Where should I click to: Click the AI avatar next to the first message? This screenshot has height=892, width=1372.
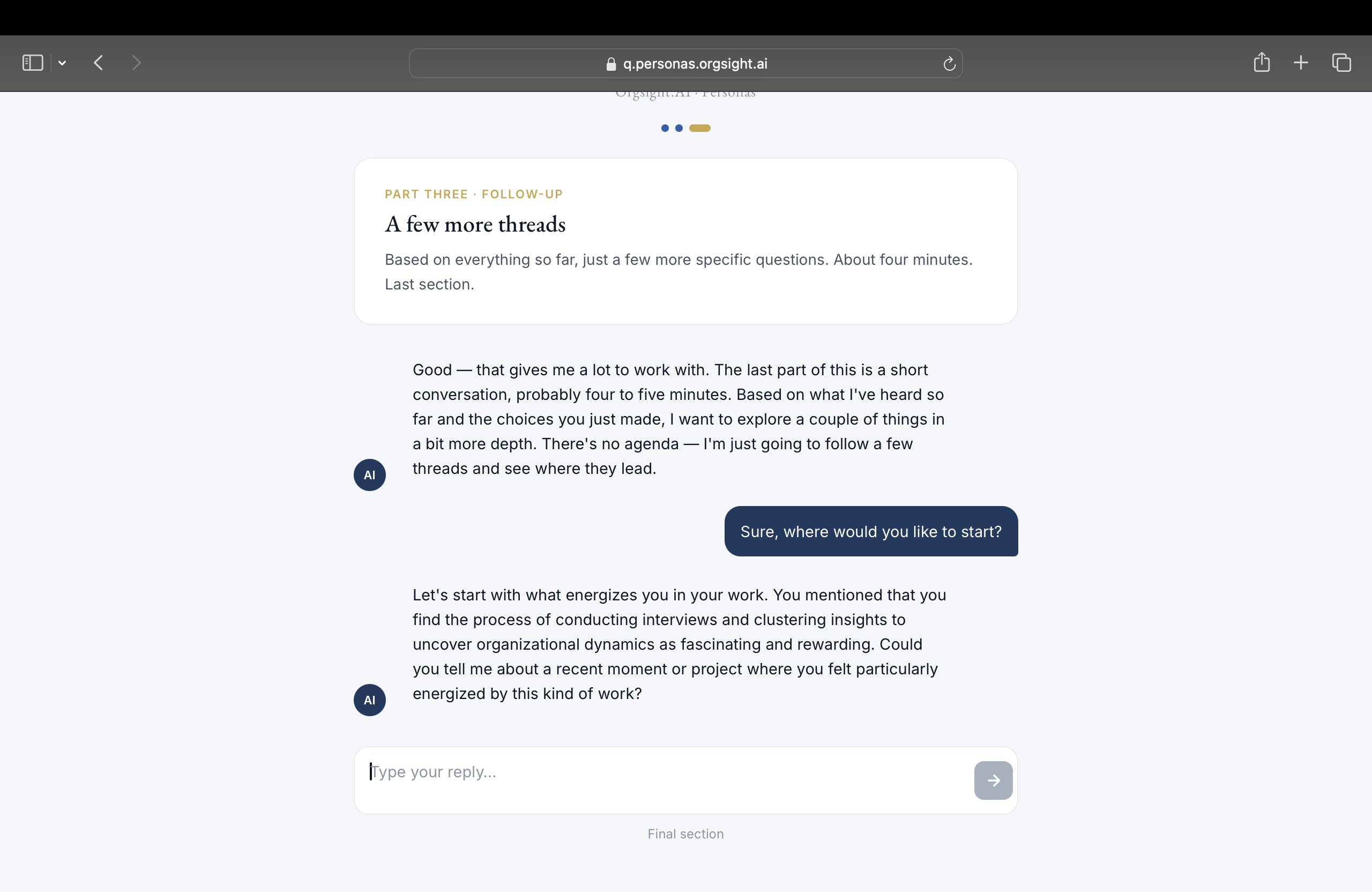pyautogui.click(x=369, y=474)
